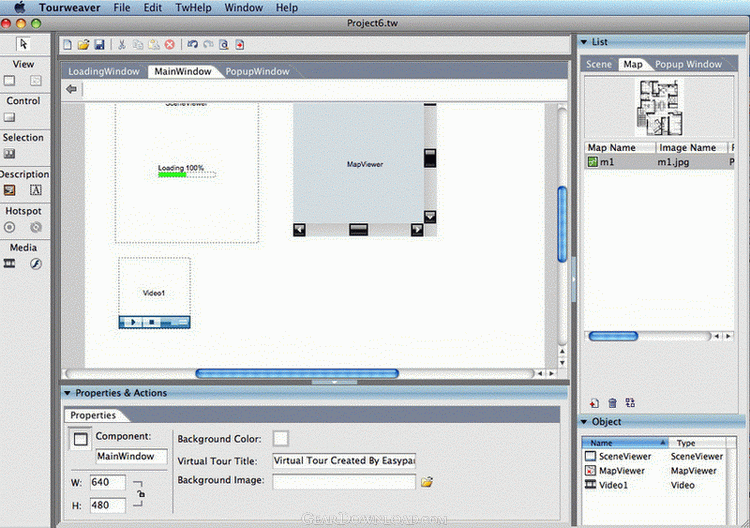Image resolution: width=750 pixels, height=528 pixels.
Task: Click Background Color swatch
Action: pyautogui.click(x=281, y=438)
